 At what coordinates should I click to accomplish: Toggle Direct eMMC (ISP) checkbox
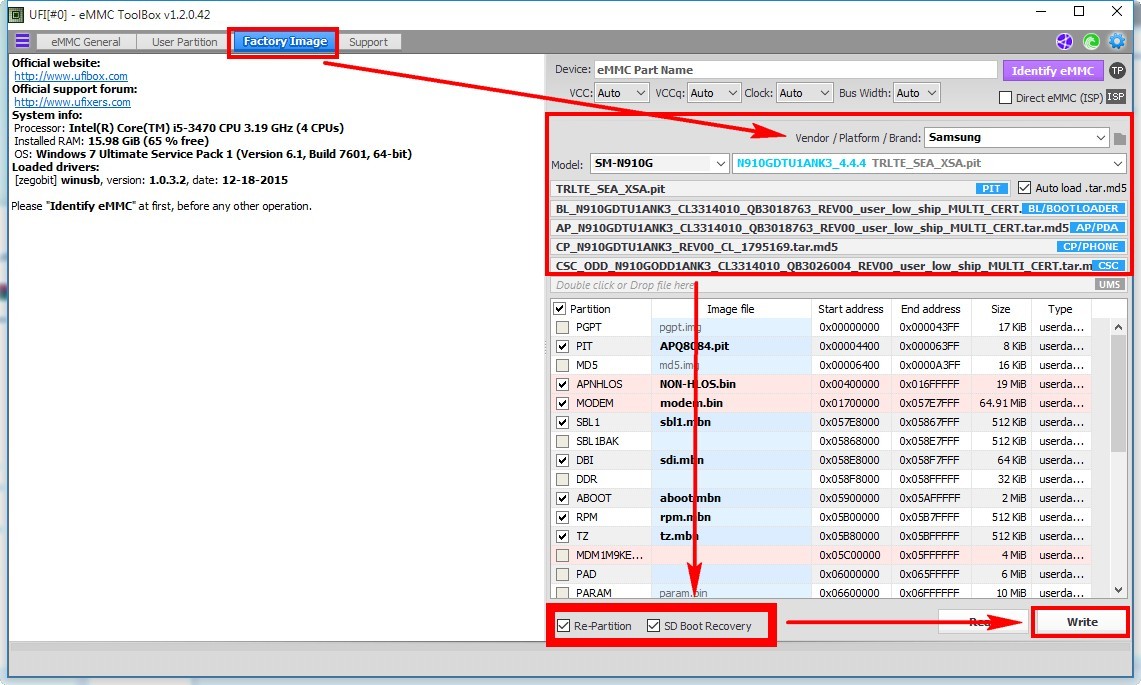coord(1006,98)
